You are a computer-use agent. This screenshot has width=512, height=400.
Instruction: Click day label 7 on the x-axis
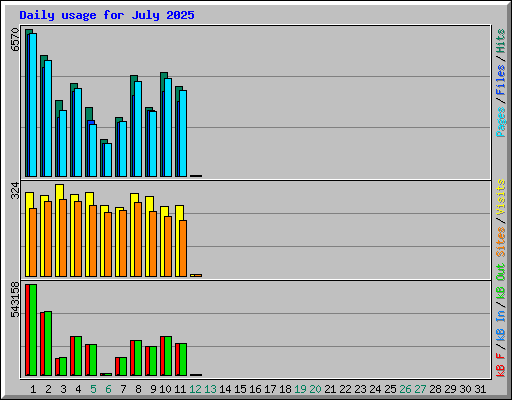123,389
